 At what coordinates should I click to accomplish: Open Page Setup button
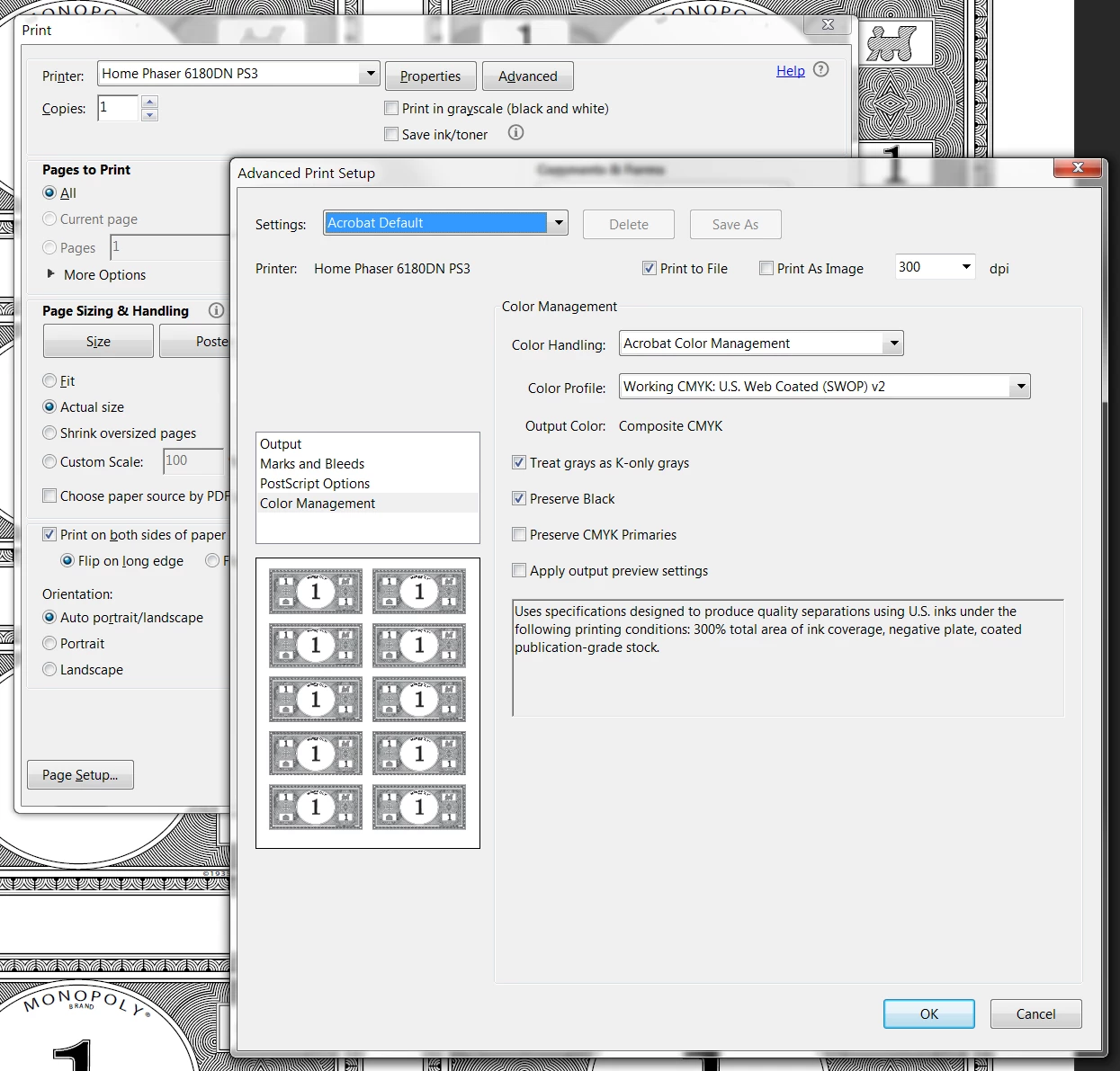[80, 774]
